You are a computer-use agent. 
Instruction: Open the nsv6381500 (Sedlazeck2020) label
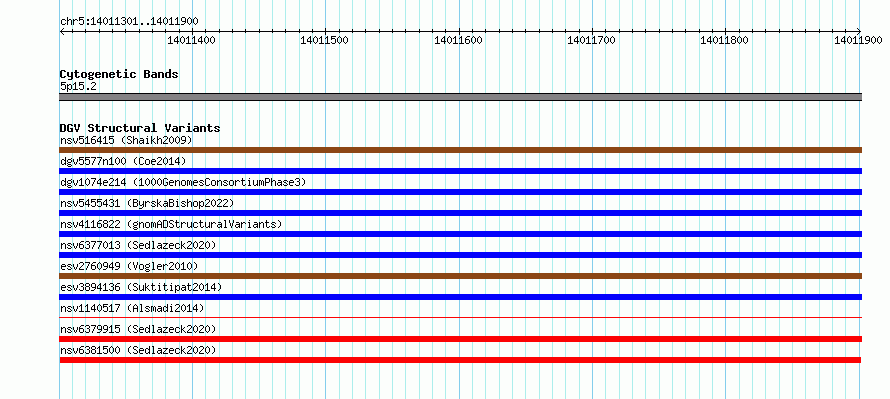point(138,350)
